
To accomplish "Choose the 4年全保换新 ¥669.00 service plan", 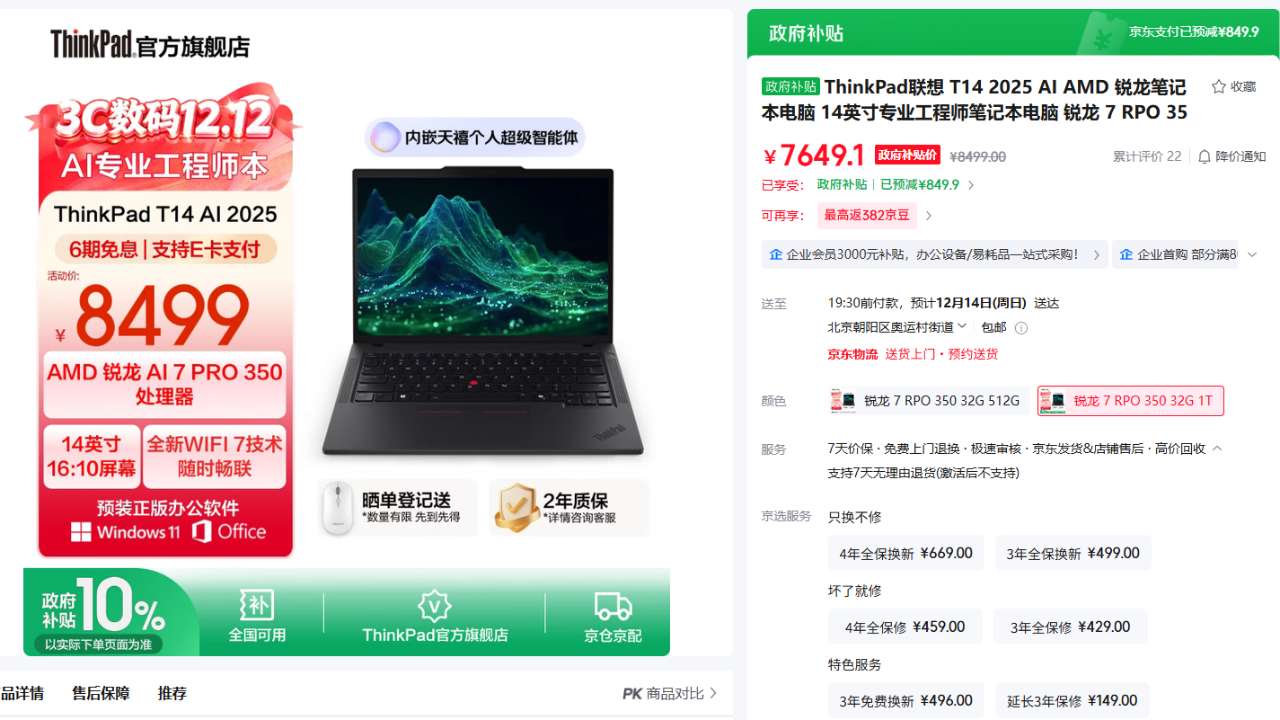I will tap(906, 553).
